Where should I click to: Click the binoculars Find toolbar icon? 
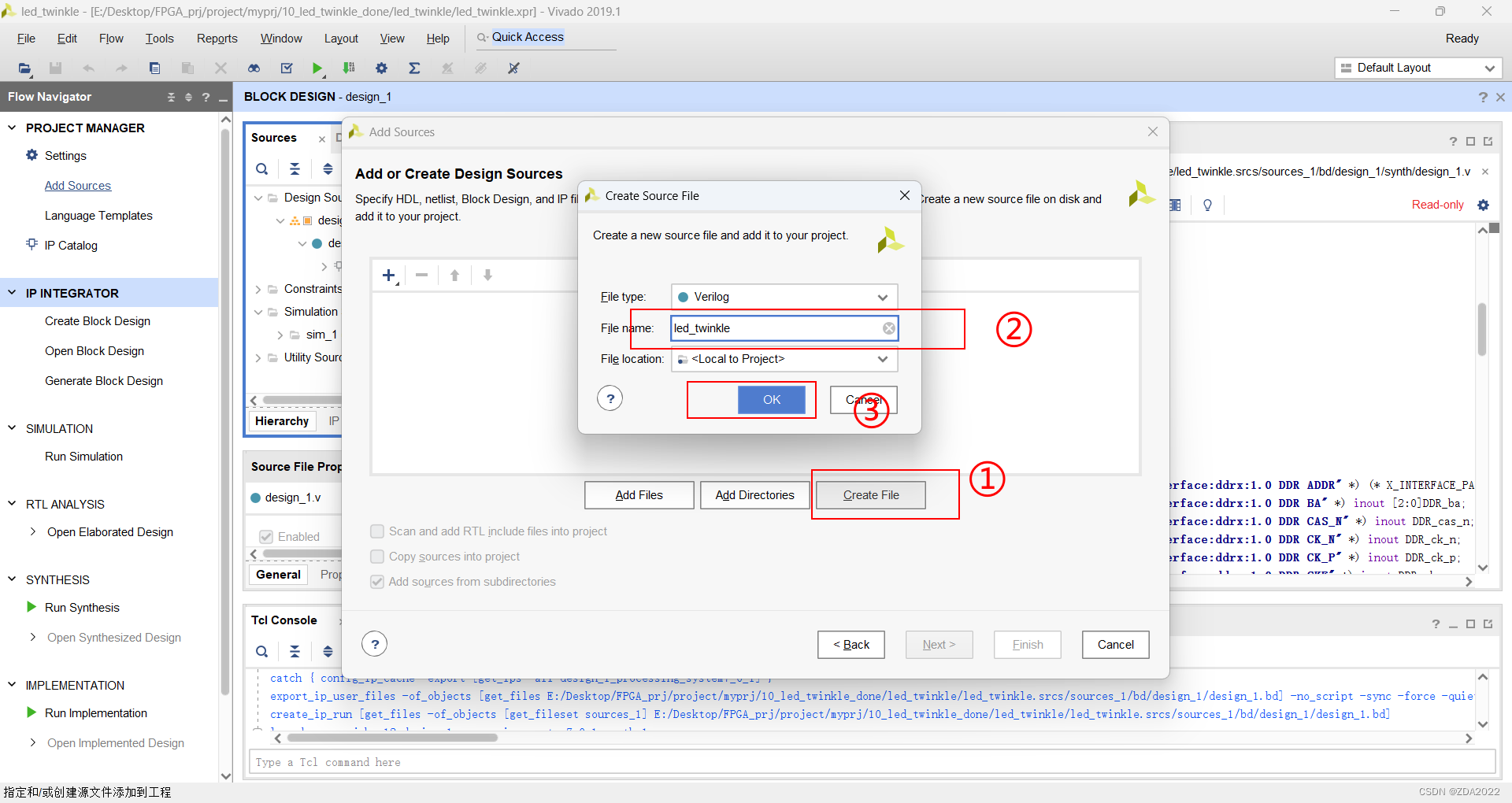click(254, 68)
